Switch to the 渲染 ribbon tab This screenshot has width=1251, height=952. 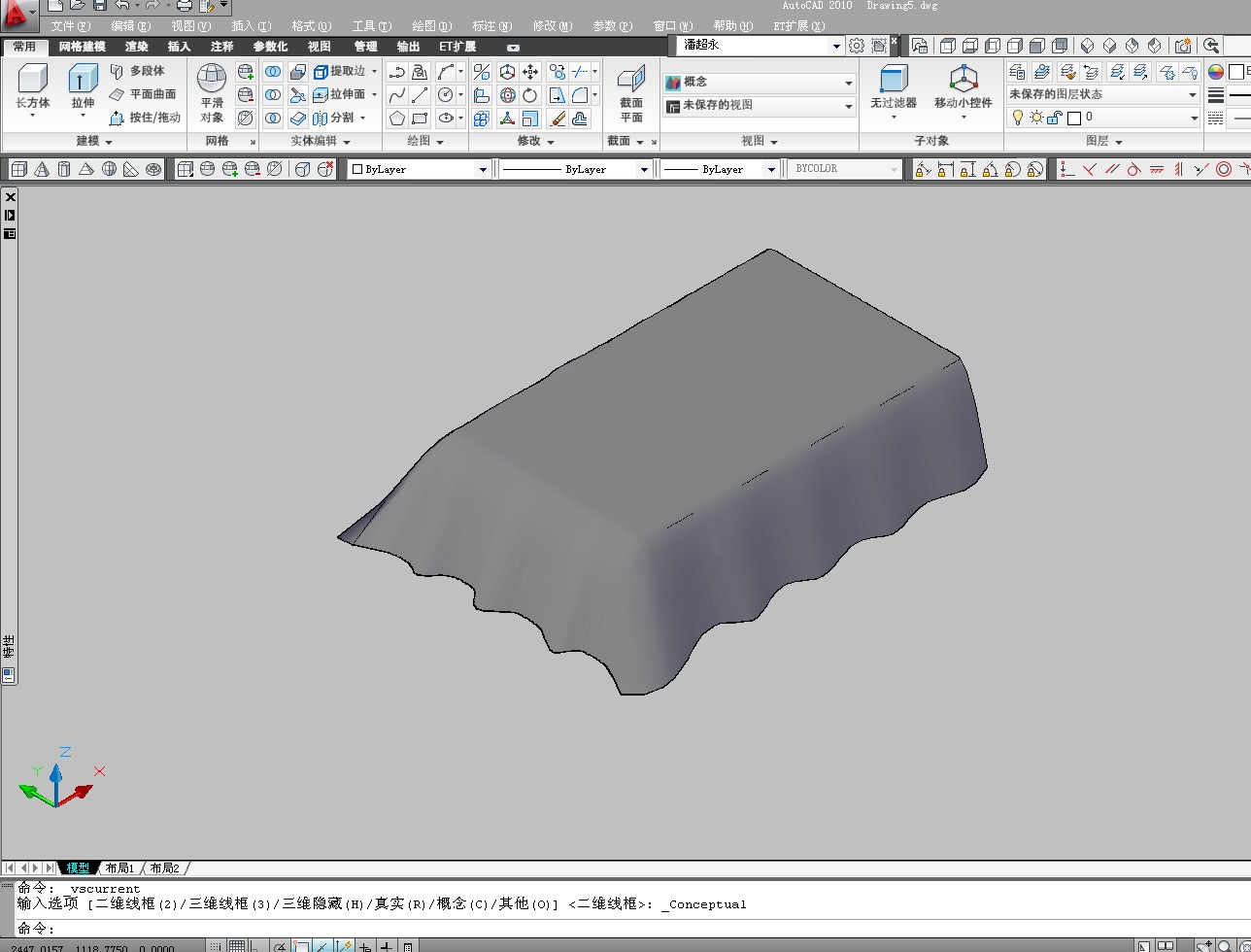point(137,47)
